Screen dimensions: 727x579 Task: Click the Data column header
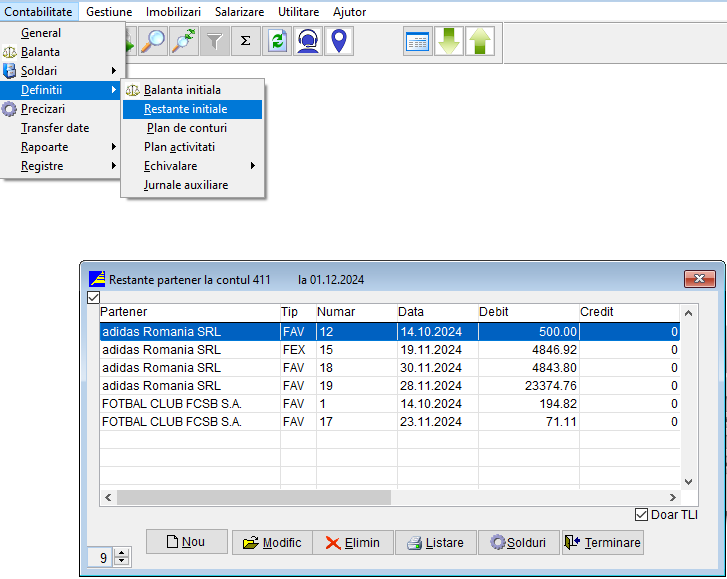click(x=438, y=312)
